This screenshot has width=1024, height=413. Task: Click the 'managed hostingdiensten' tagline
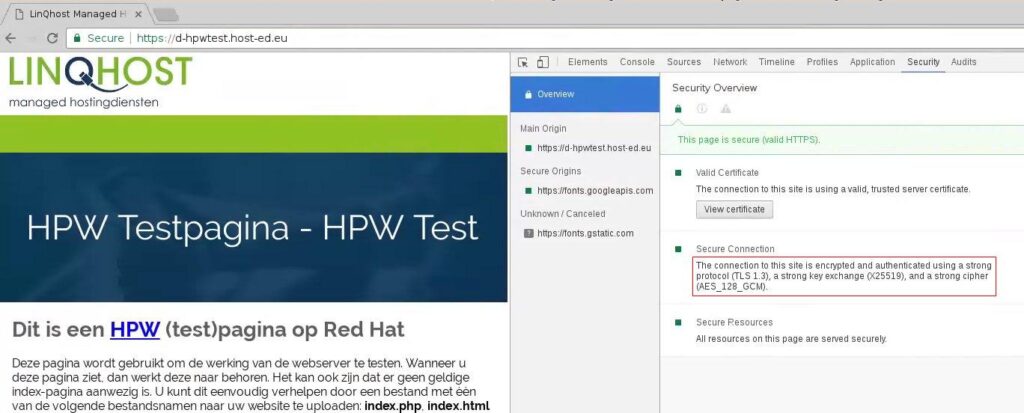(x=84, y=103)
